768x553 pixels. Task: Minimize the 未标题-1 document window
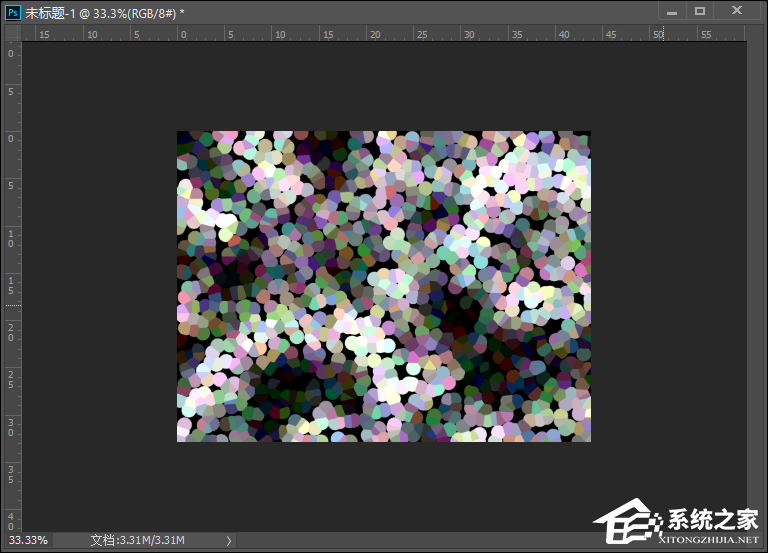pos(672,11)
